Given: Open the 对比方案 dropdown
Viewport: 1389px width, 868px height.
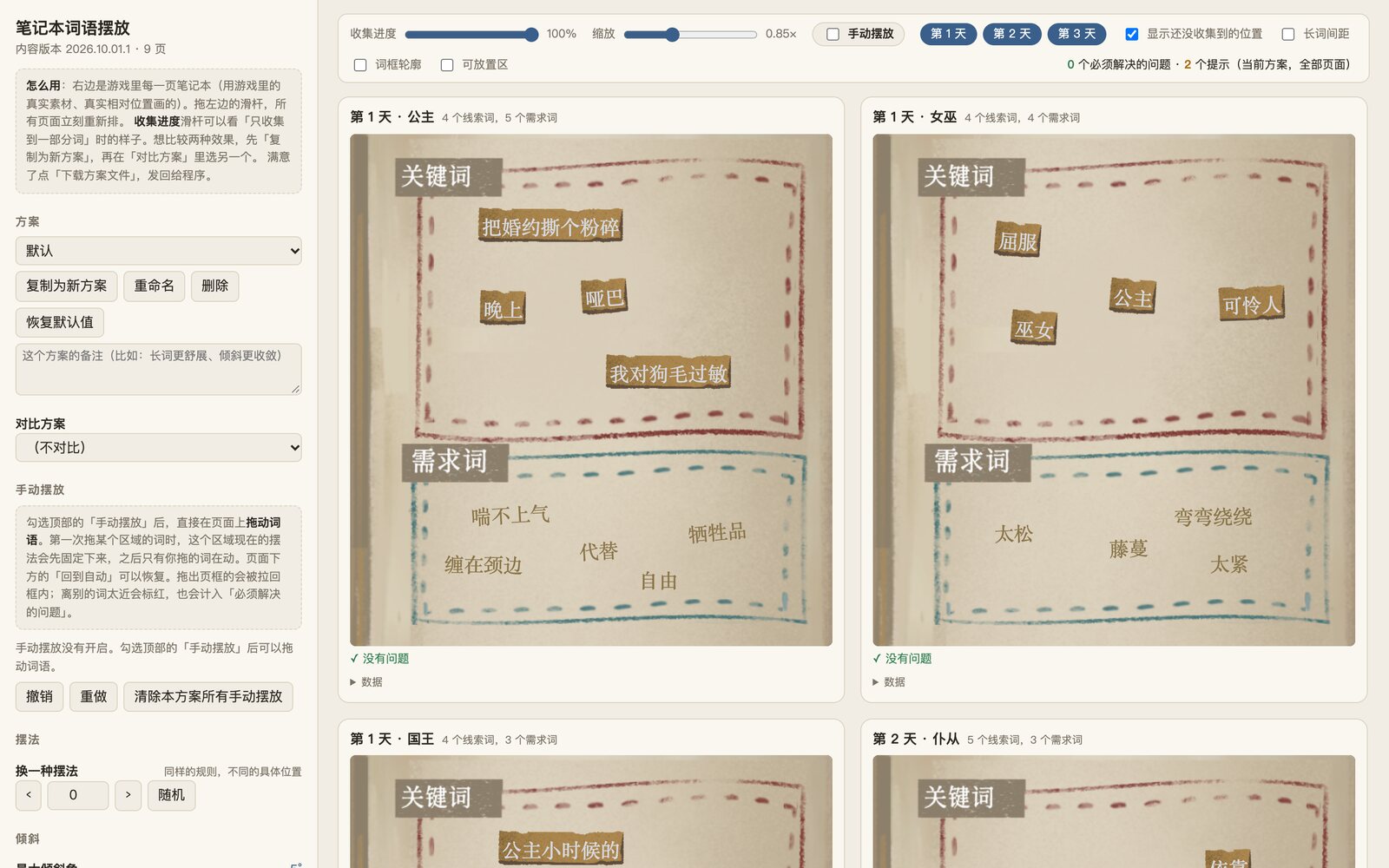Looking at the screenshot, I should click(x=159, y=448).
